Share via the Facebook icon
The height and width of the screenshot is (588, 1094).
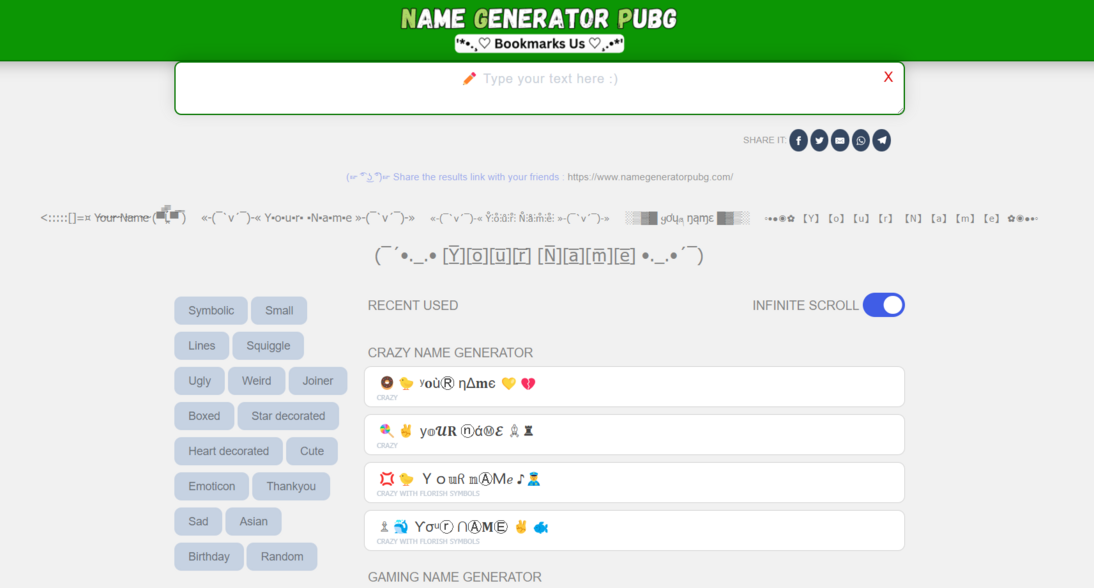pyautogui.click(x=798, y=140)
